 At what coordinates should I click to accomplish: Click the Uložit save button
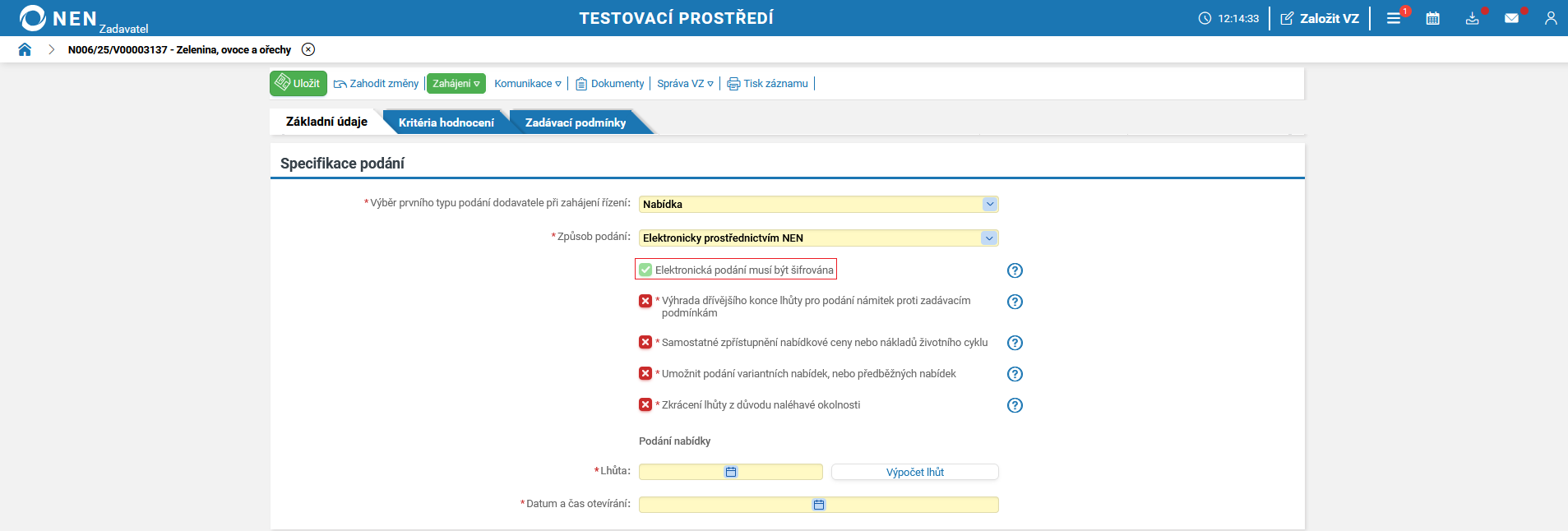(298, 83)
